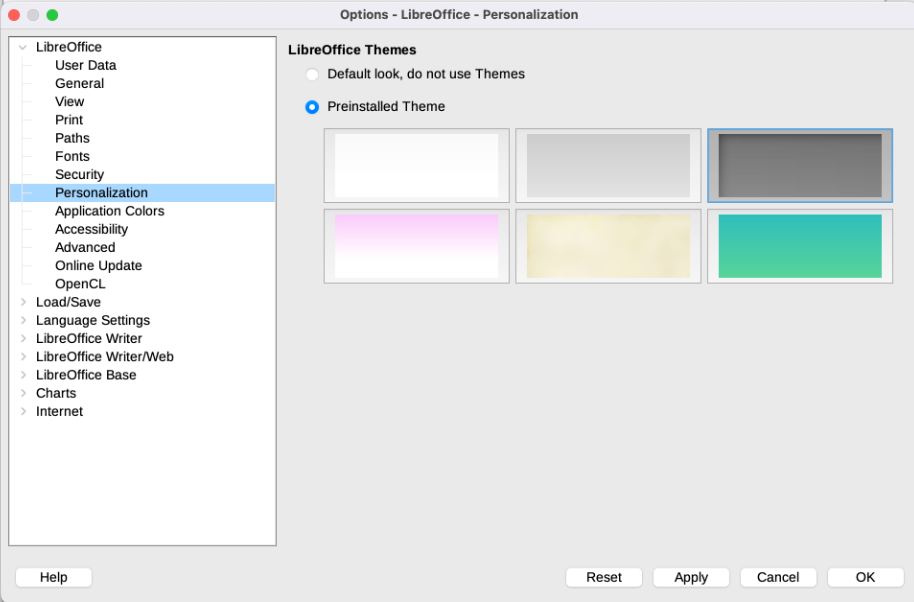The width and height of the screenshot is (914, 602).
Task: Open the Advanced options page
Action: pos(85,247)
